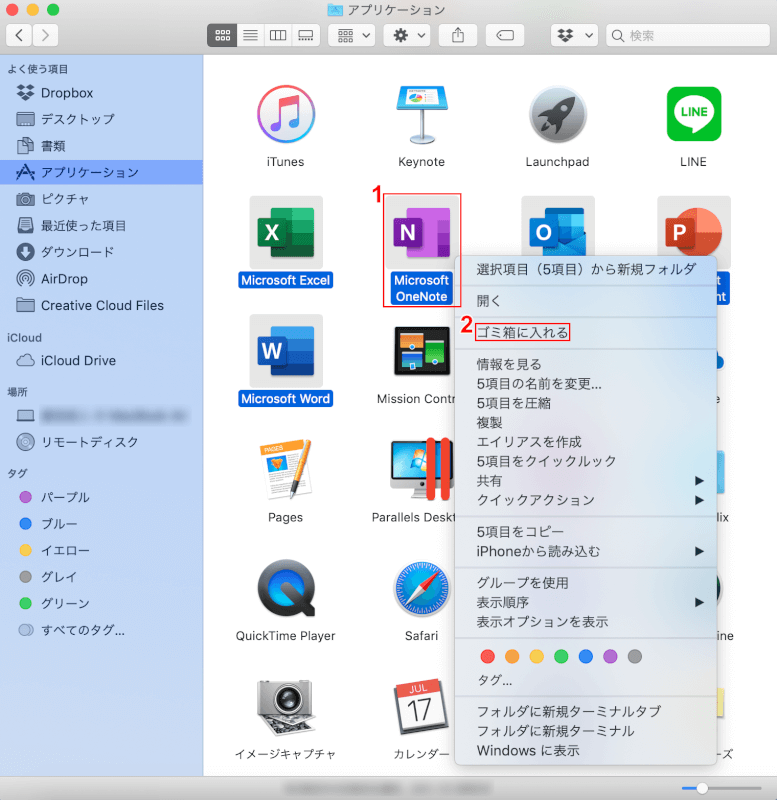Image resolution: width=777 pixels, height=800 pixels.
Task: Choose 表示オプションを表示 menu item
Action: tap(585, 622)
